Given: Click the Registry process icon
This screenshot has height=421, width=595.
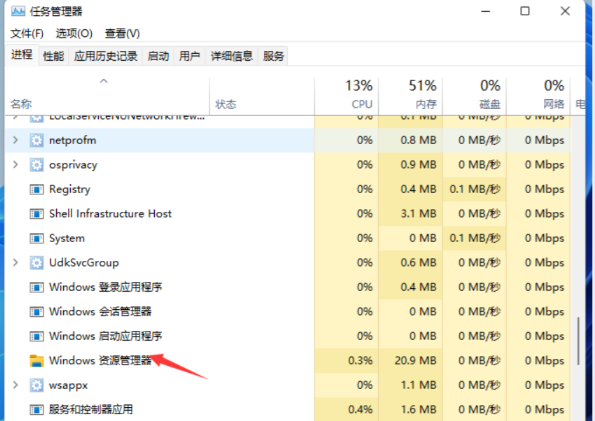Looking at the screenshot, I should tap(36, 189).
